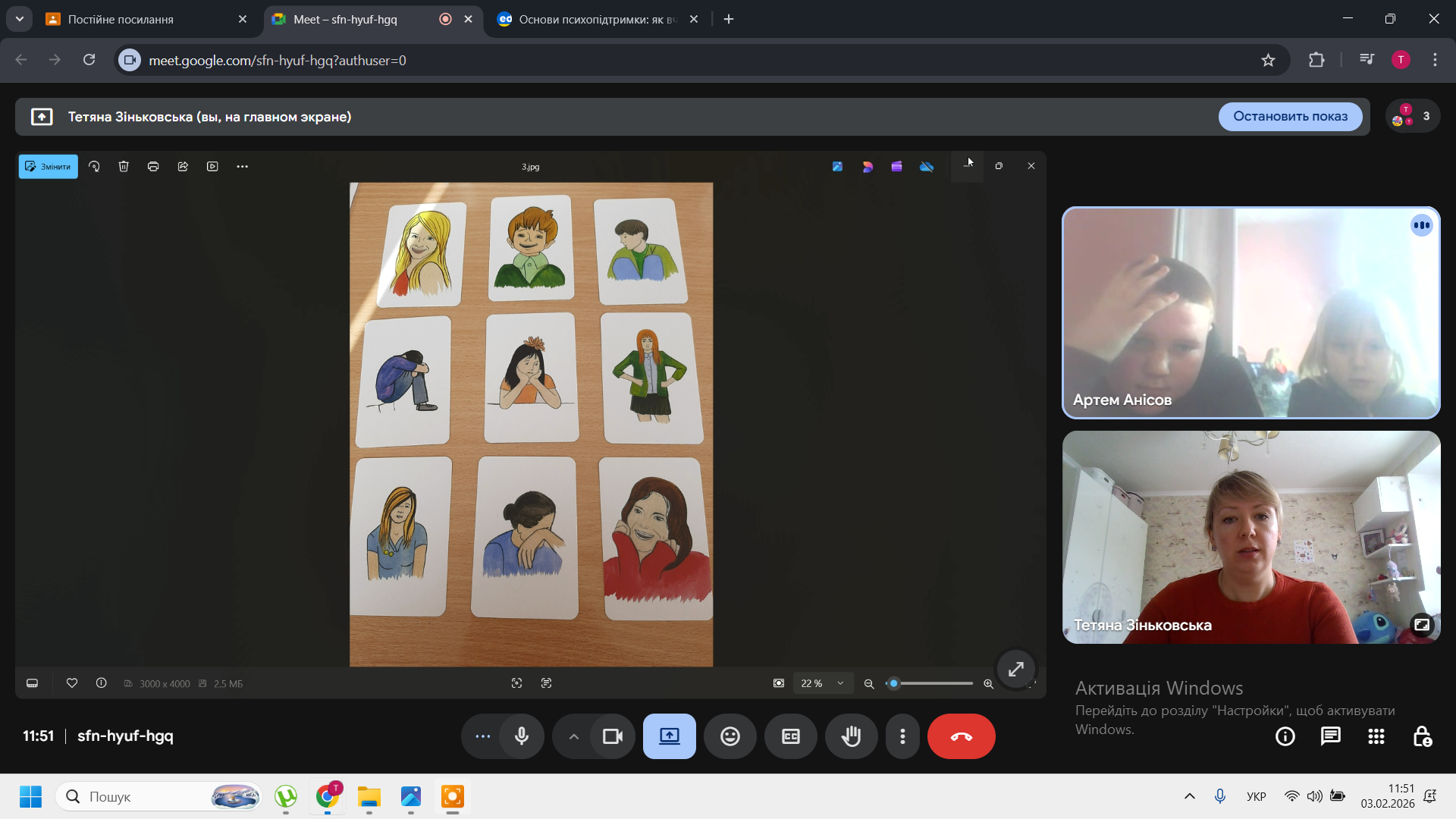Click the red leave call button
Viewport: 1456px width, 819px height.
point(961,736)
